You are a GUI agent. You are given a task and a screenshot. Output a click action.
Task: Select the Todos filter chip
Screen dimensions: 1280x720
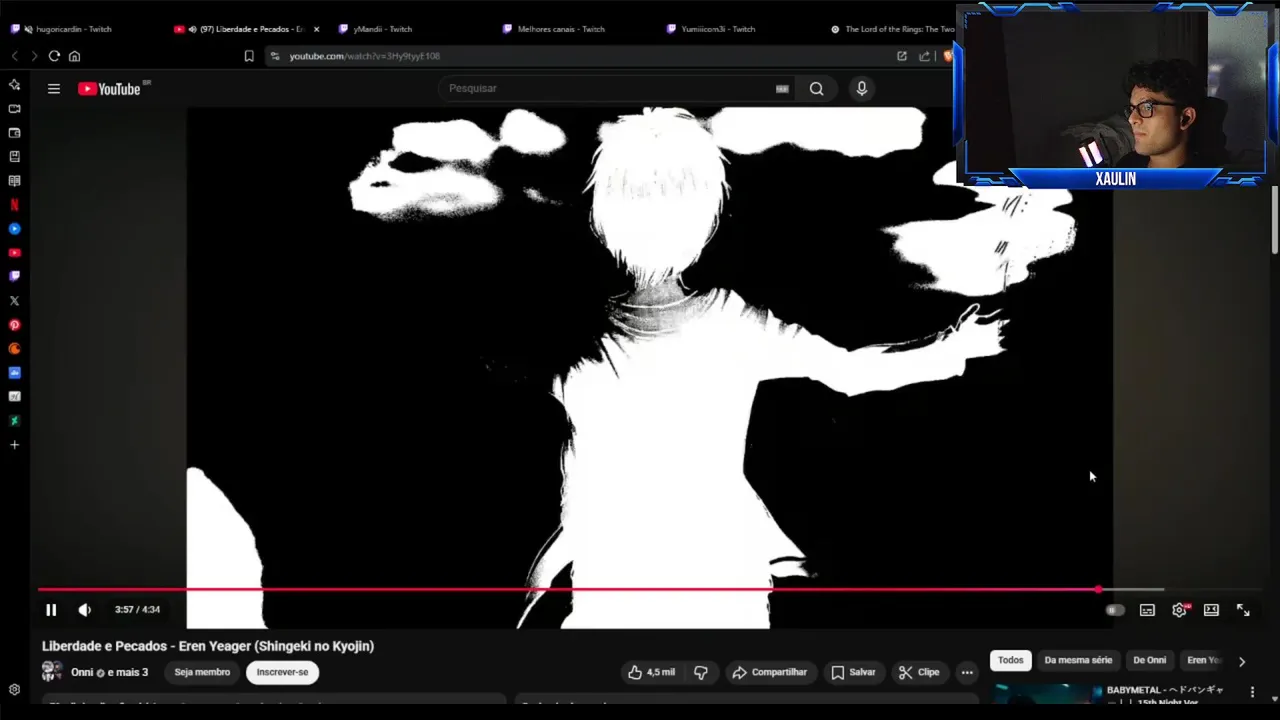pyautogui.click(x=1010, y=660)
